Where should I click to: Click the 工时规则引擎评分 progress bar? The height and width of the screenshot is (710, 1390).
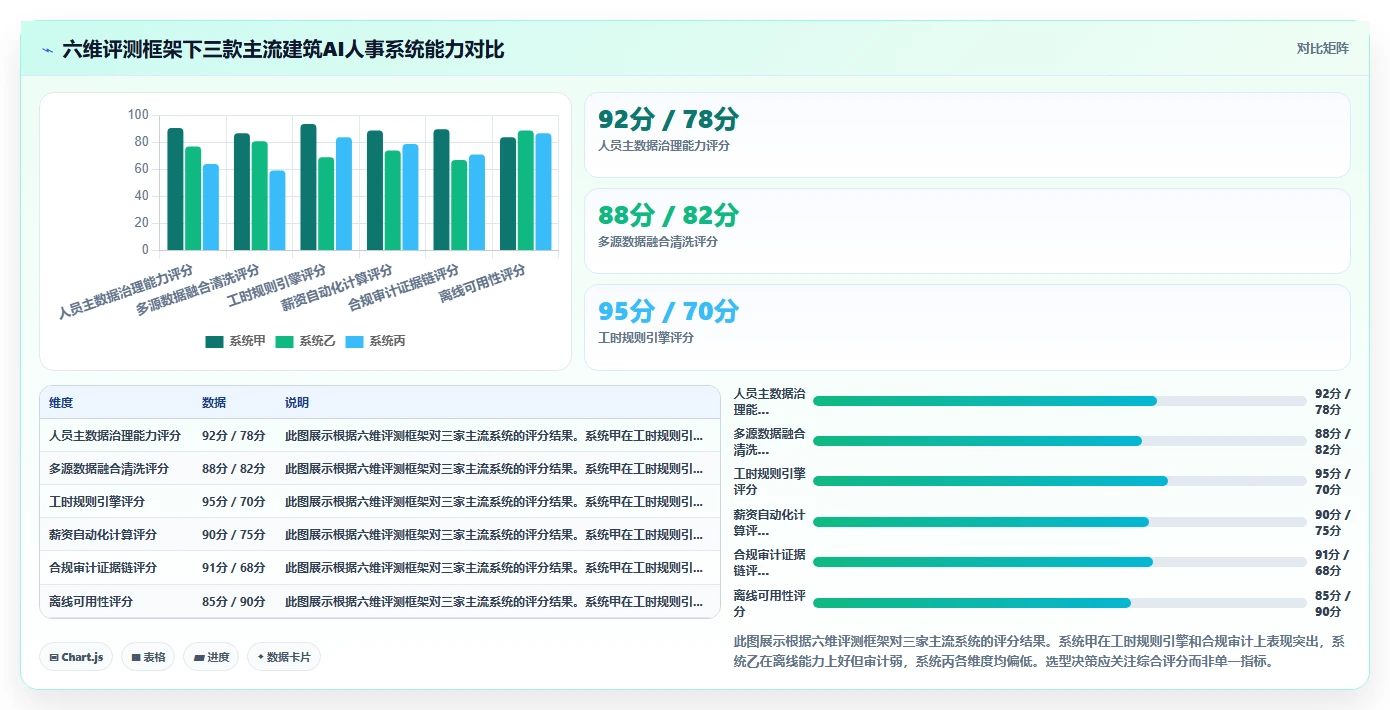tap(1060, 481)
